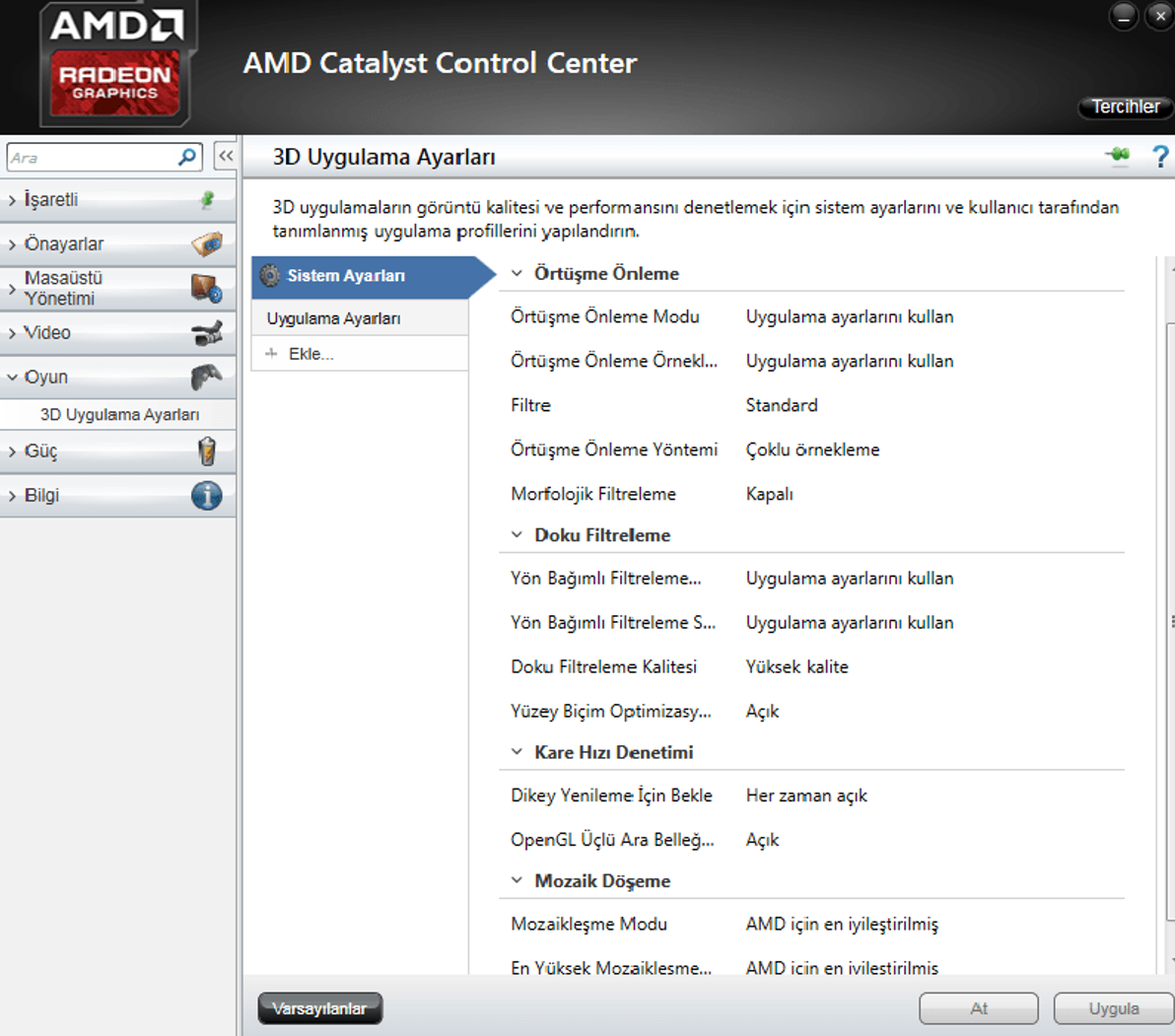
Task: Click the Masaüstü Yönetimi desktop icon
Action: 208,288
